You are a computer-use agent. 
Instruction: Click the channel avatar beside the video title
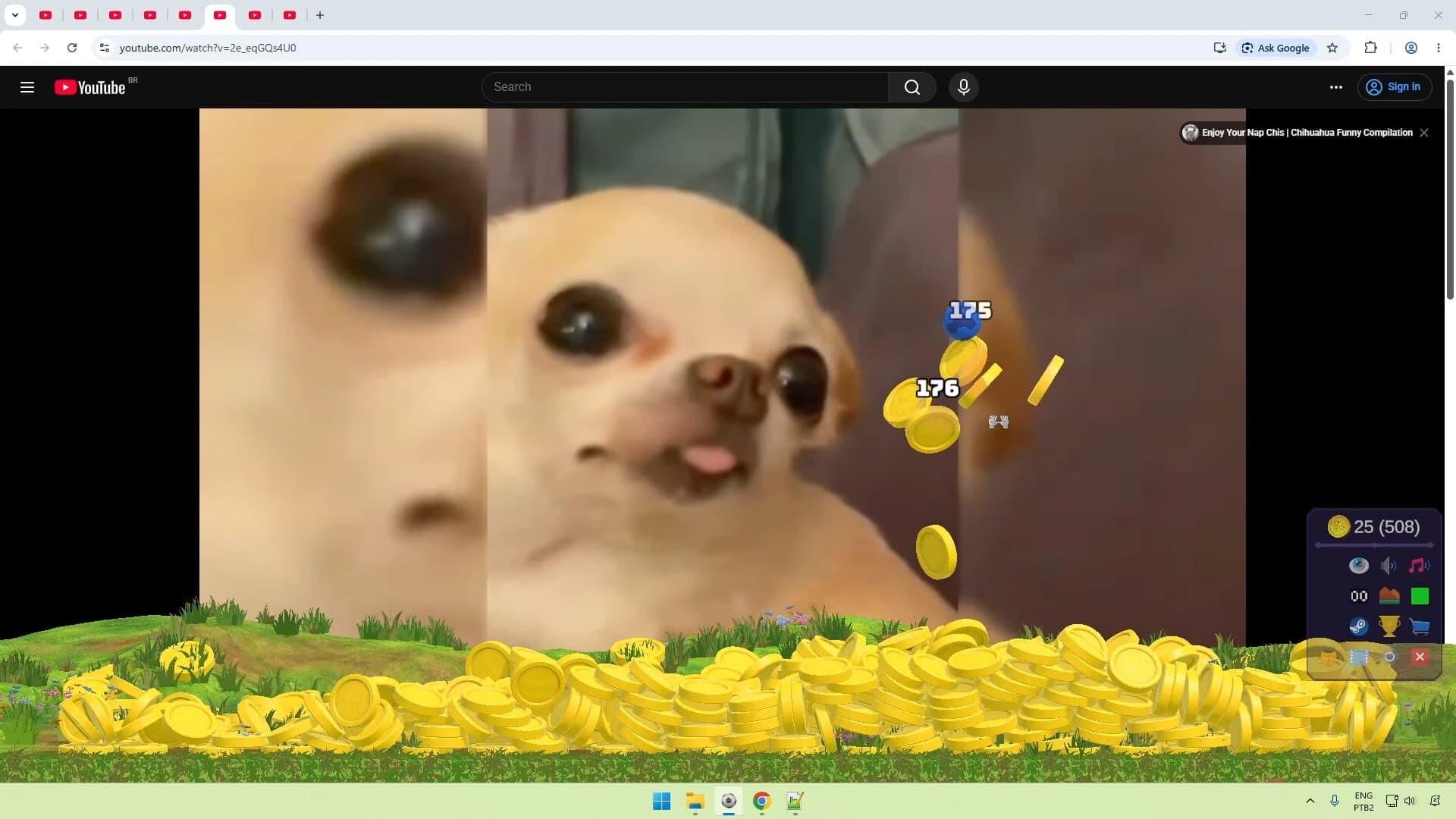point(1190,133)
